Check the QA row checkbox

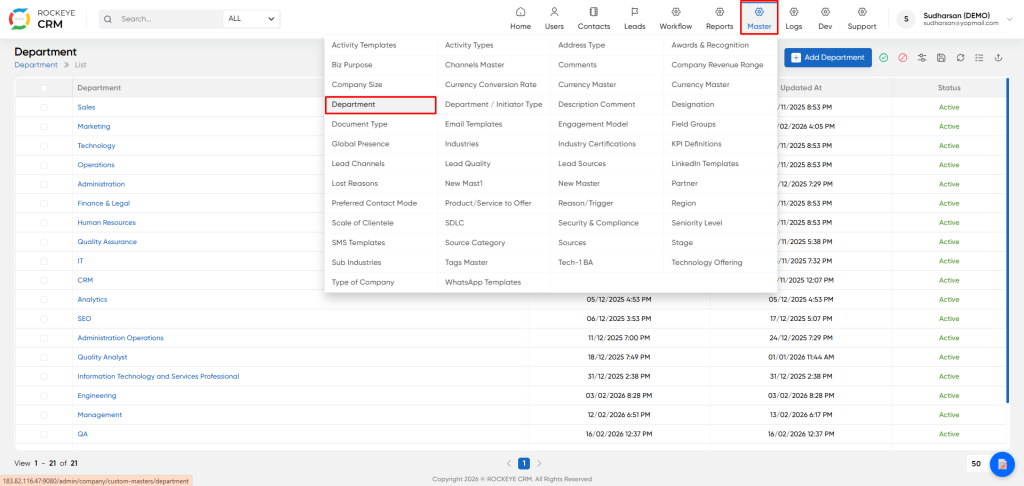pos(44,434)
